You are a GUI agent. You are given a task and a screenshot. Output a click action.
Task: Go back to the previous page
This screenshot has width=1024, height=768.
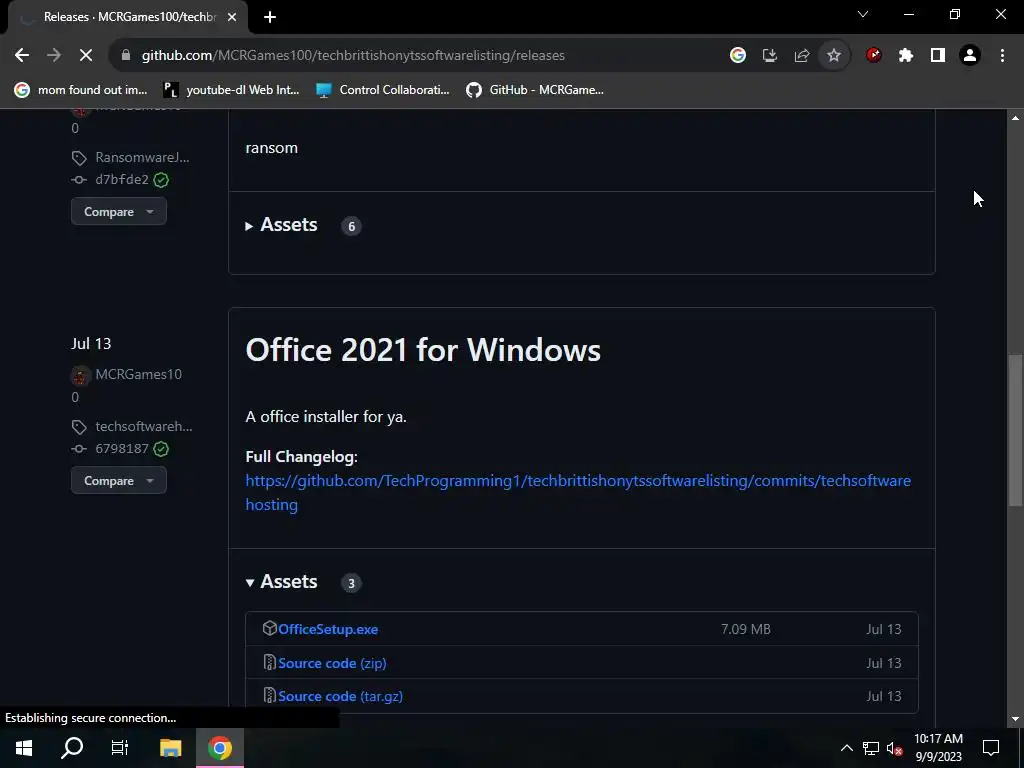[22, 56]
